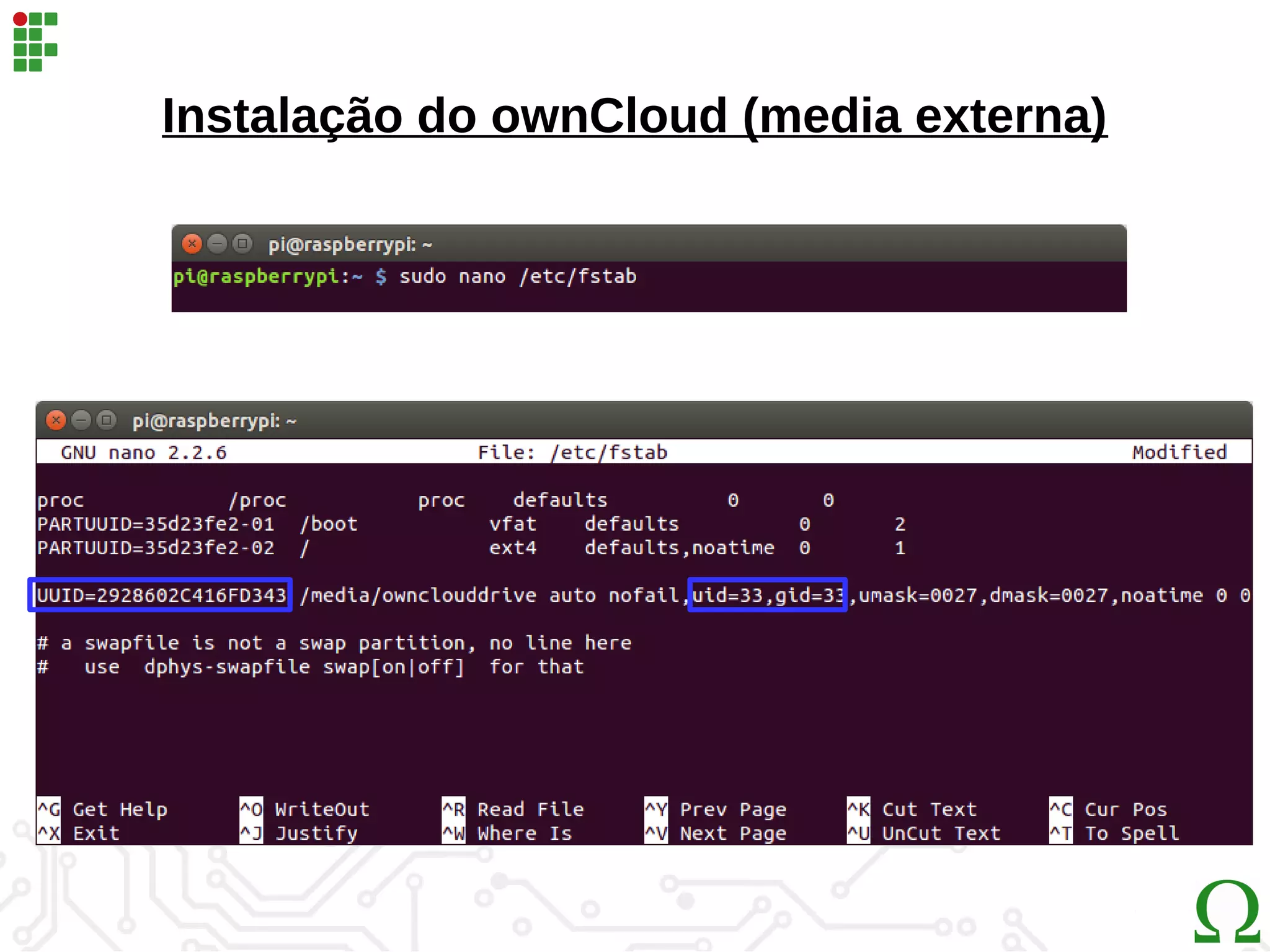Click the 'GNU nano 2.2.6' header text
1270x952 pixels.
(144, 452)
